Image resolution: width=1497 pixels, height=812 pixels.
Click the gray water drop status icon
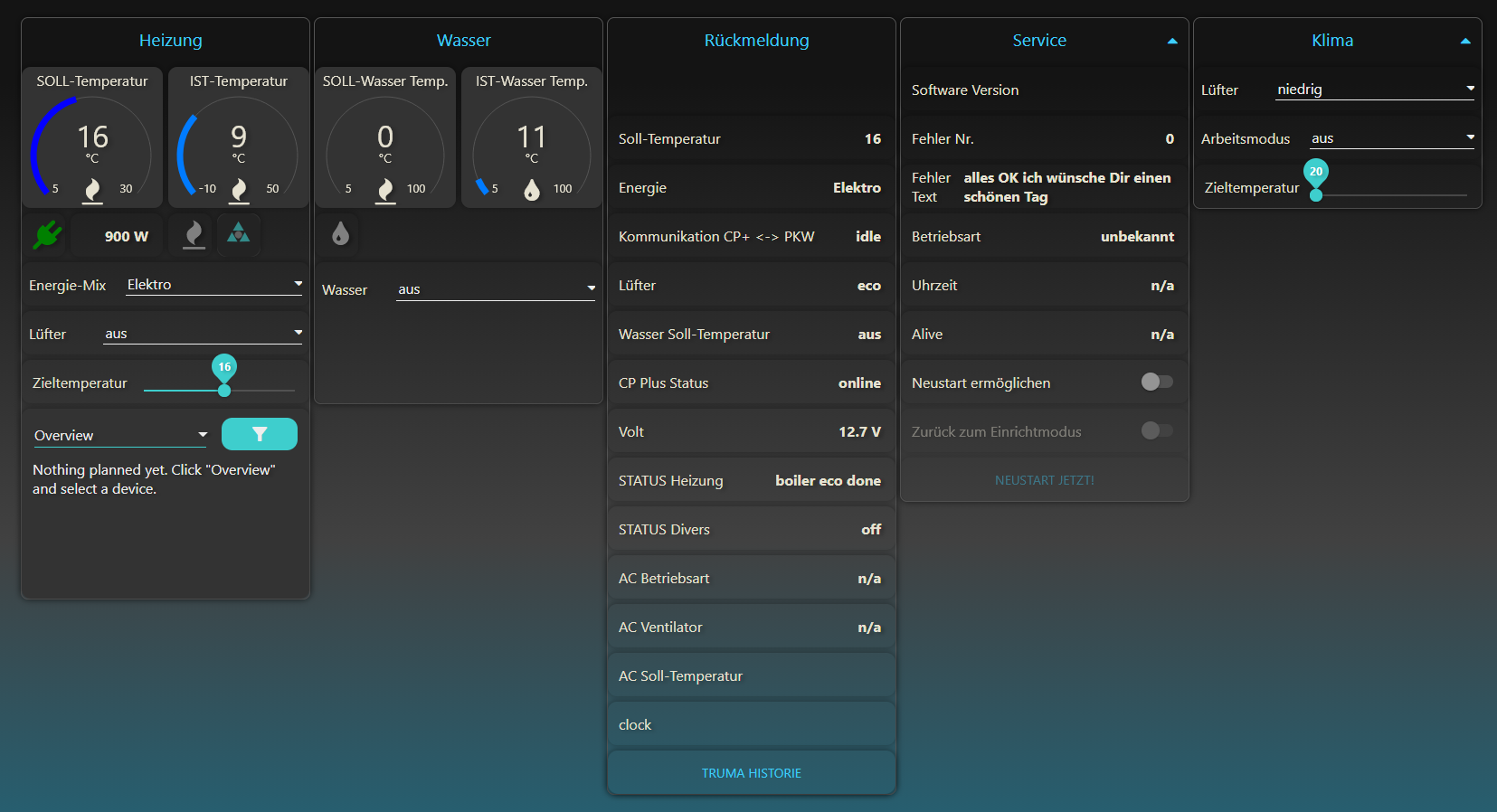coord(340,234)
